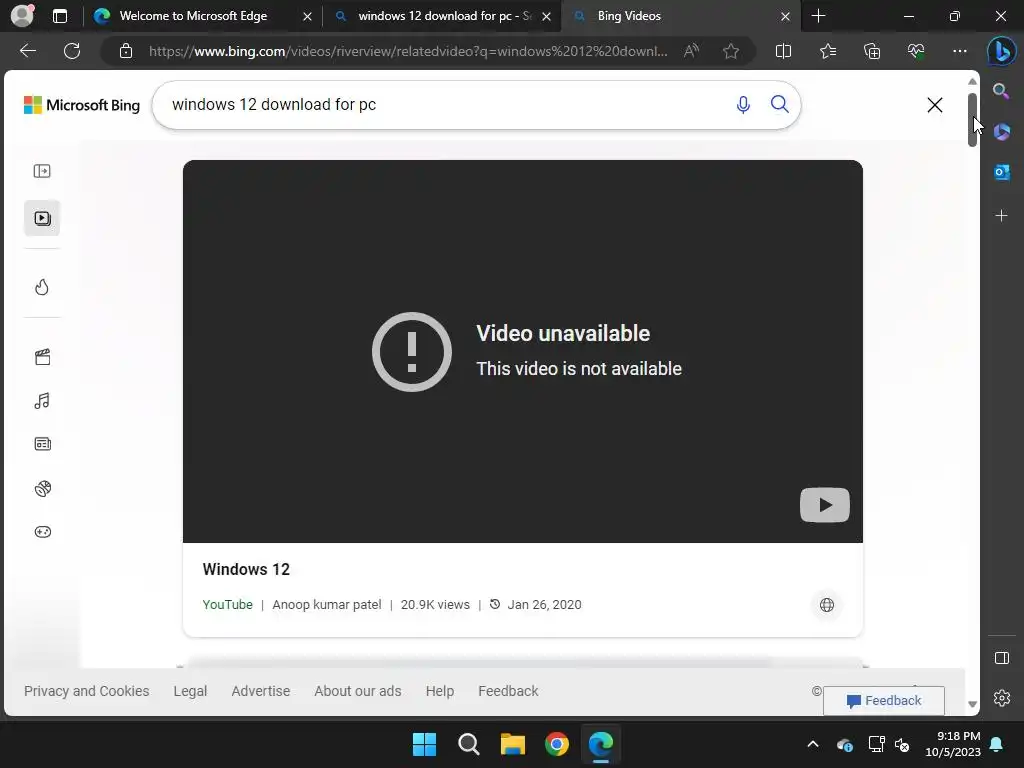Open taskbar Search
1024x768 pixels.
point(469,744)
